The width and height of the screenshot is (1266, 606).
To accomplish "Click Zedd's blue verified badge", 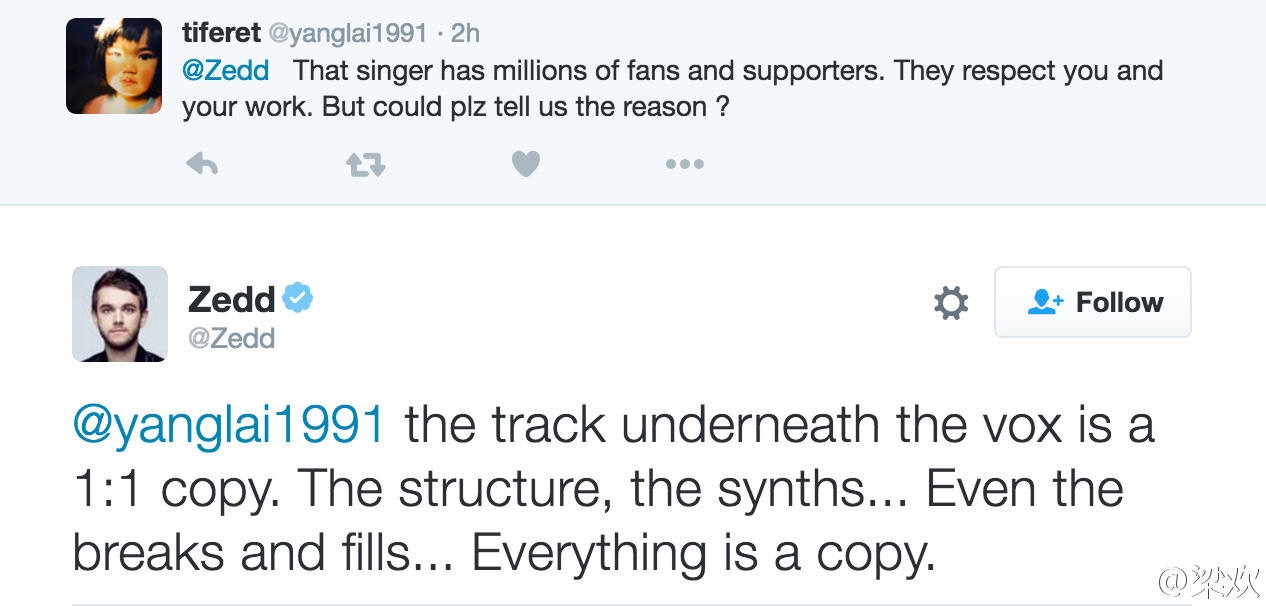I will point(298,297).
